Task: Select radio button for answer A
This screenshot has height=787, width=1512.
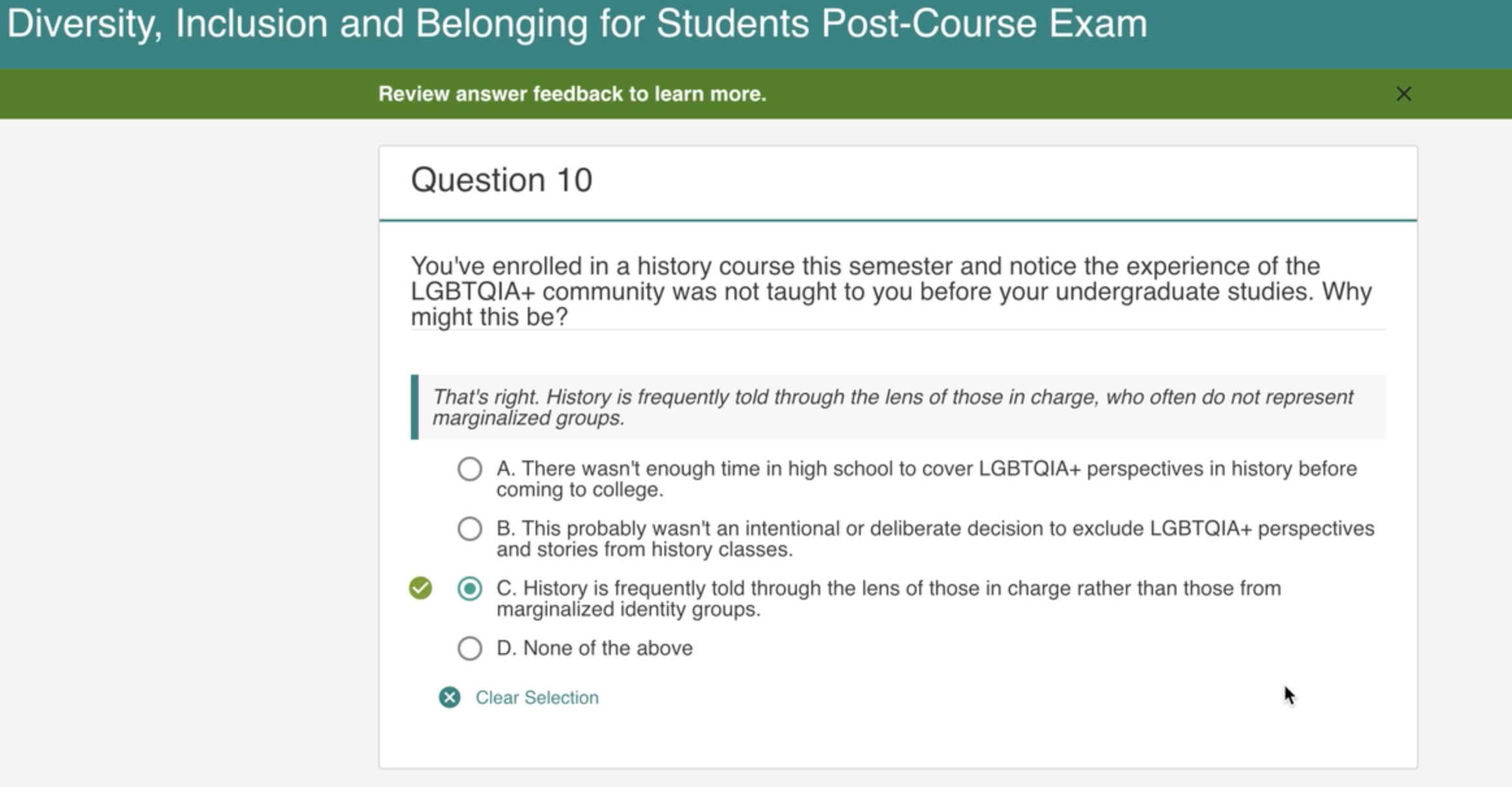Action: click(x=469, y=469)
